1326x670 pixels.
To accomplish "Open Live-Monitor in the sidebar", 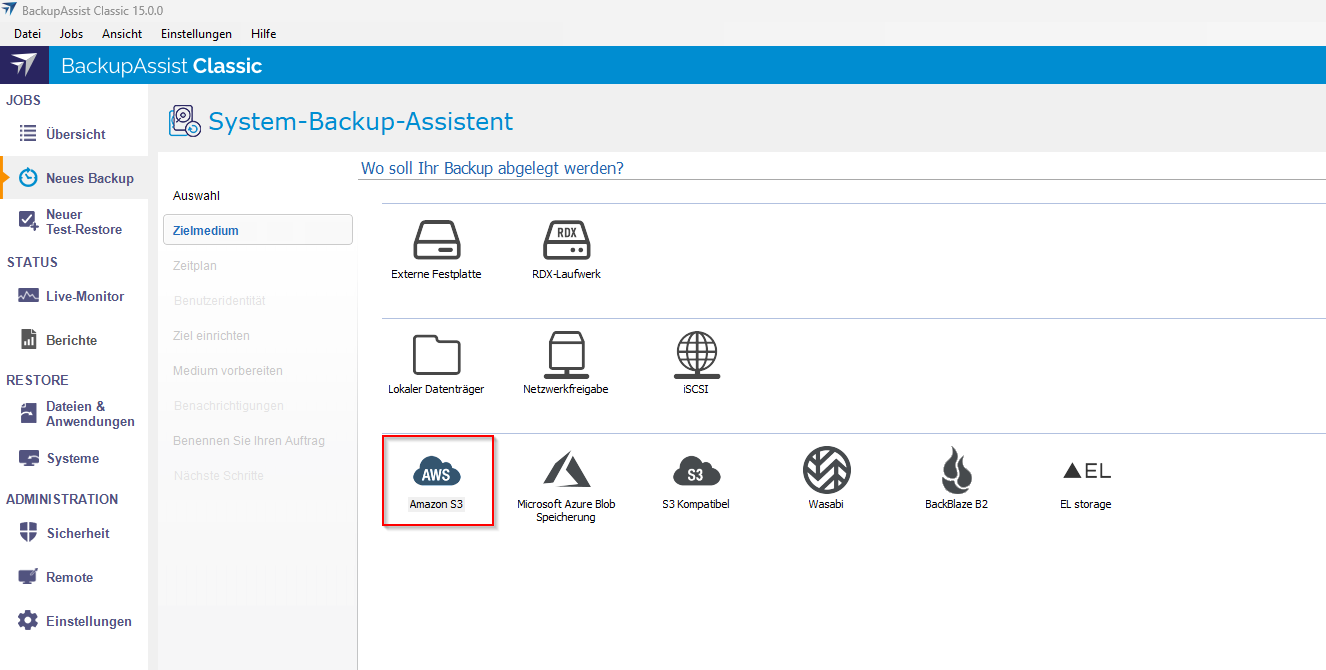I will 84,296.
